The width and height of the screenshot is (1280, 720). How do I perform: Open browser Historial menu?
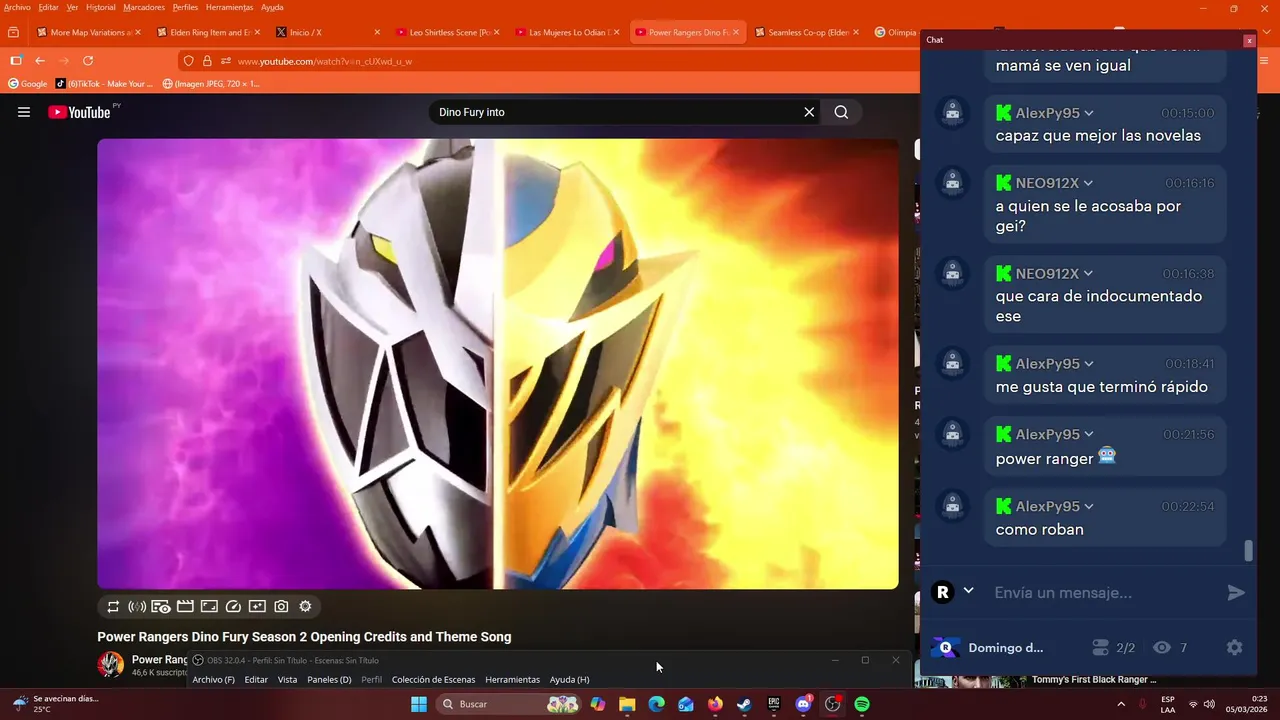pyautogui.click(x=100, y=7)
